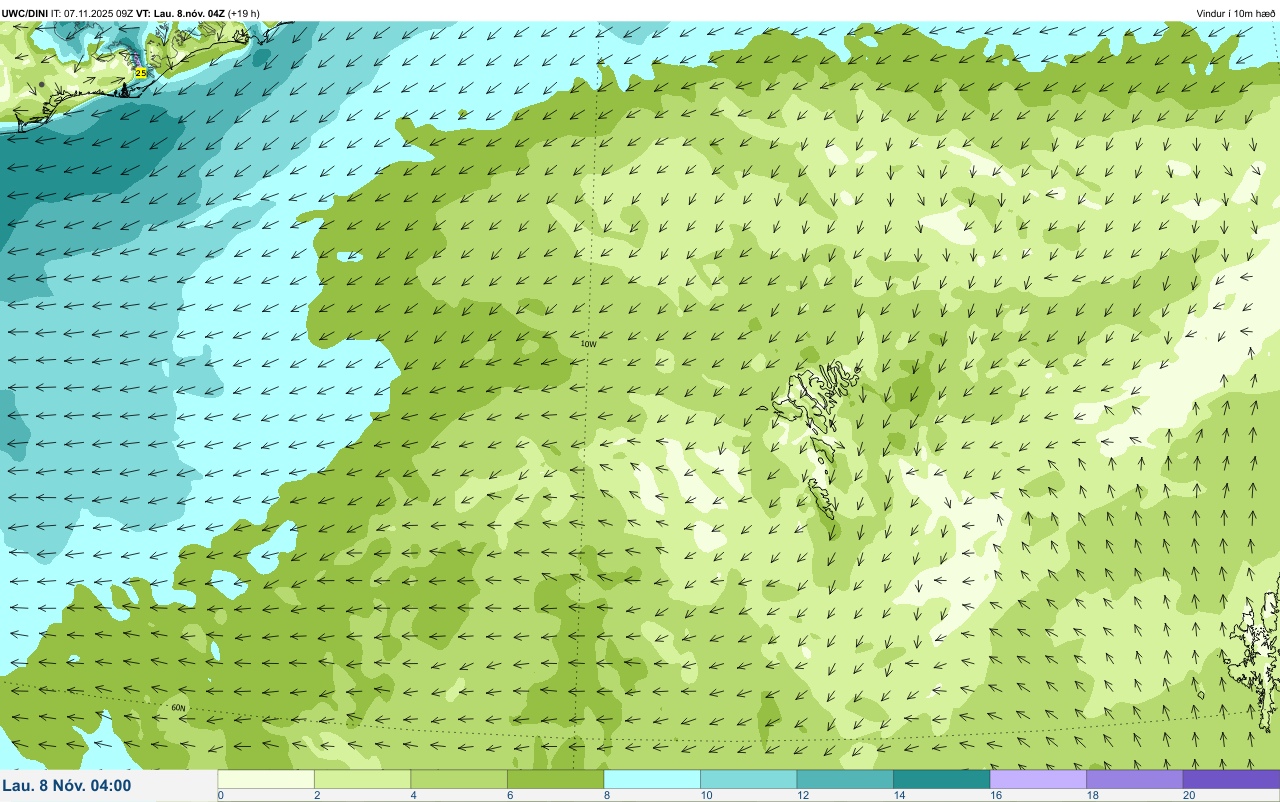This screenshot has height=802, width=1280.
Task: Click the 'UWC/DINI' model label in header
Action: (25, 13)
